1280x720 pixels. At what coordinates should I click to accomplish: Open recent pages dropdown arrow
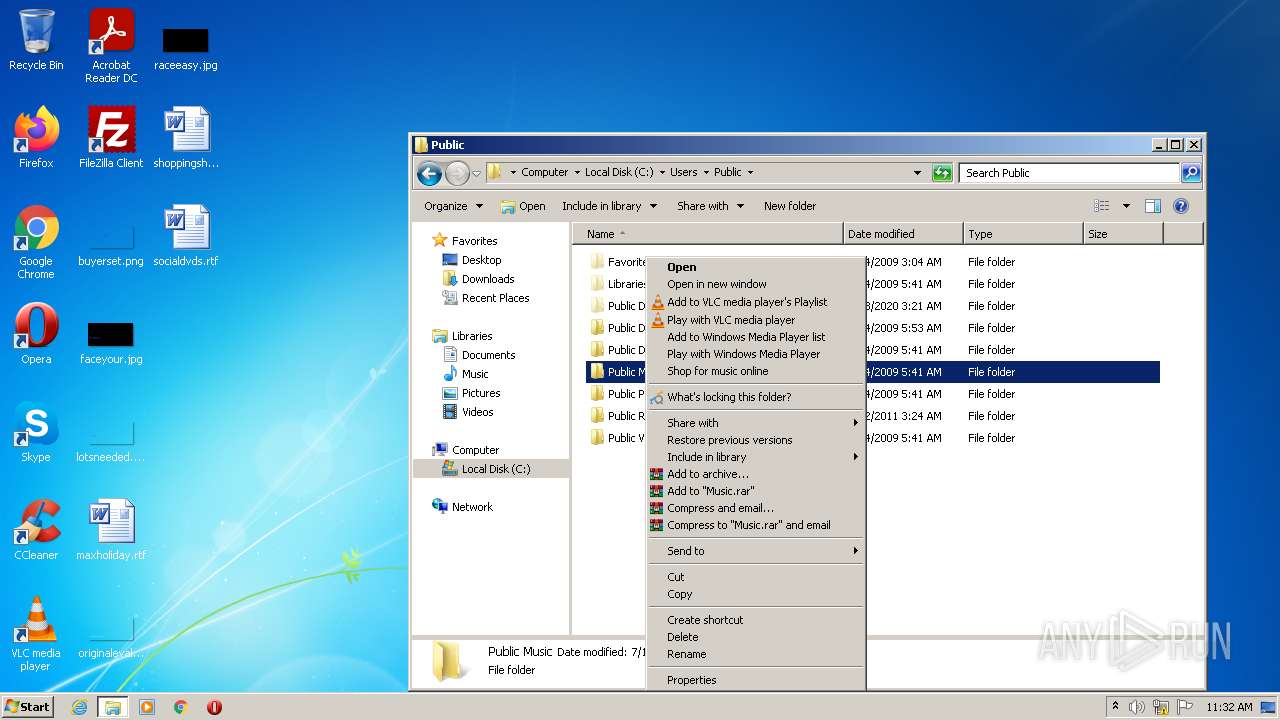(x=476, y=173)
